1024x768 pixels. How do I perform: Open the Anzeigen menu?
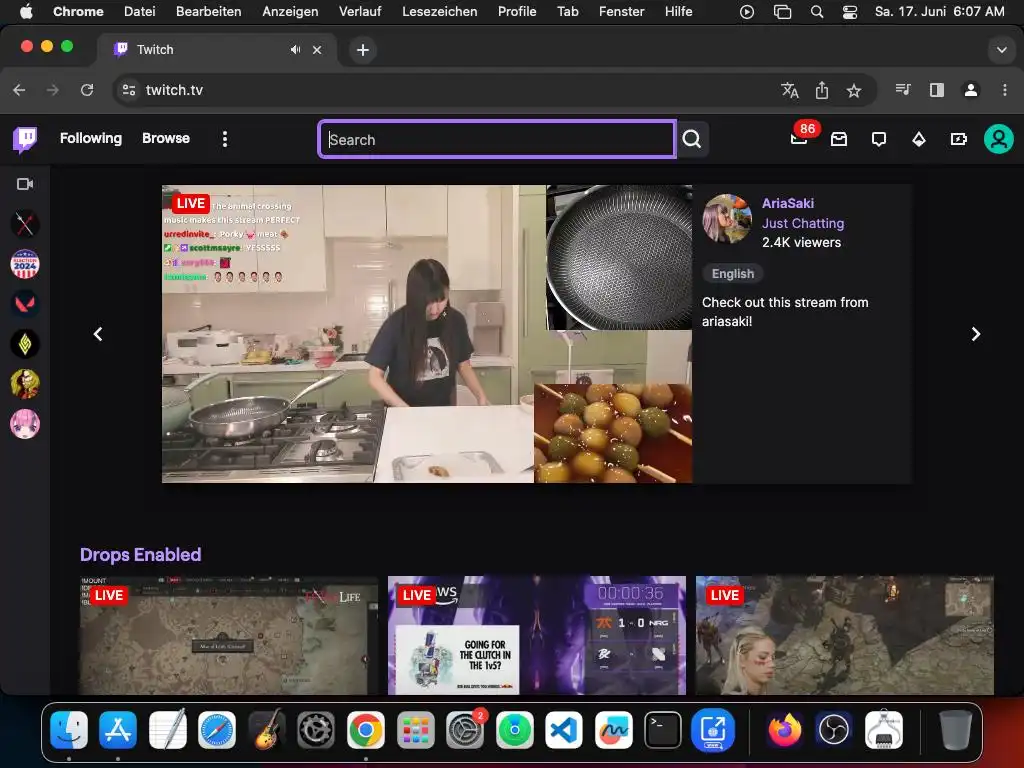tap(290, 12)
